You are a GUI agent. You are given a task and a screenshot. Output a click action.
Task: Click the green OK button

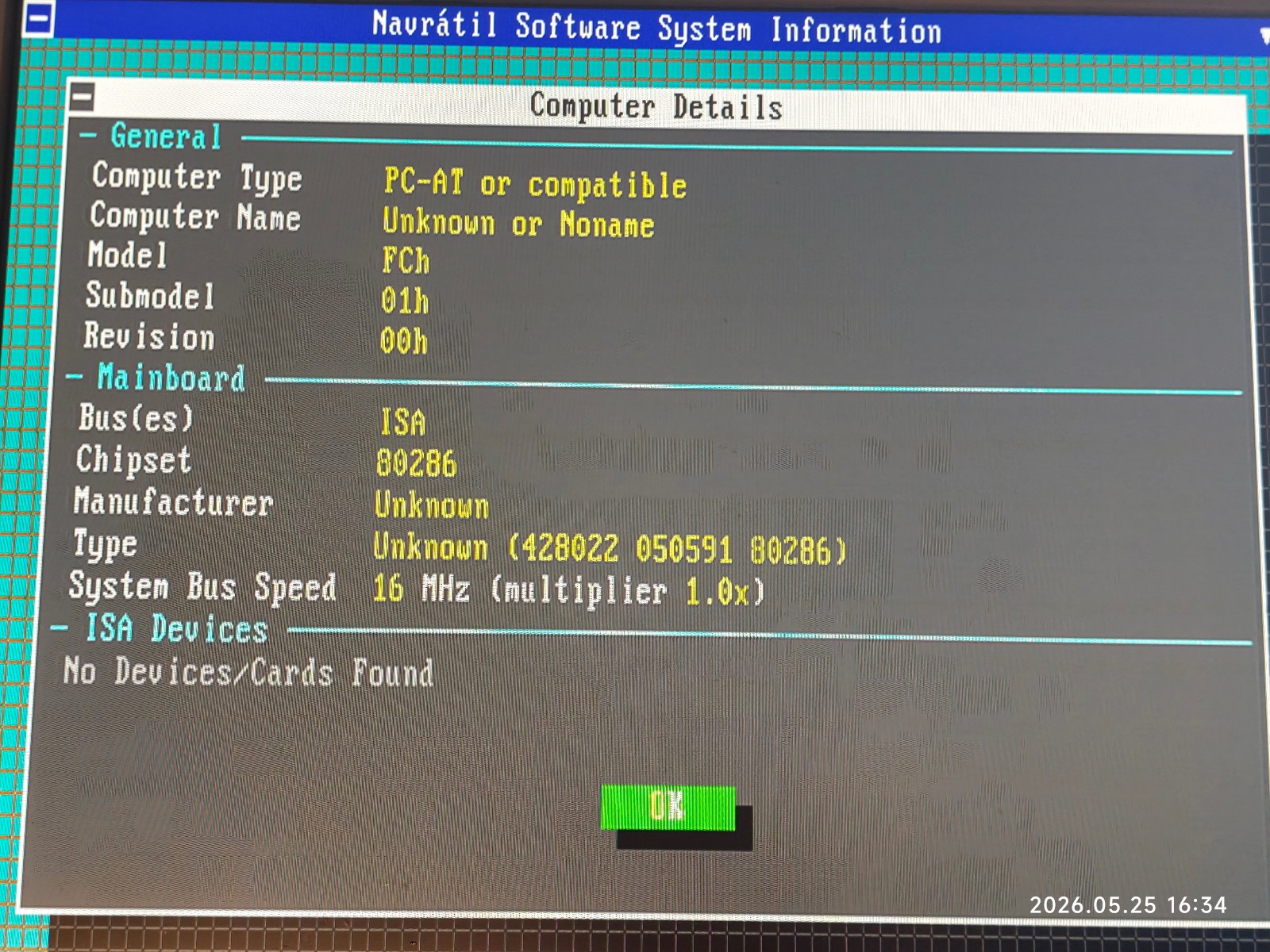tap(668, 807)
